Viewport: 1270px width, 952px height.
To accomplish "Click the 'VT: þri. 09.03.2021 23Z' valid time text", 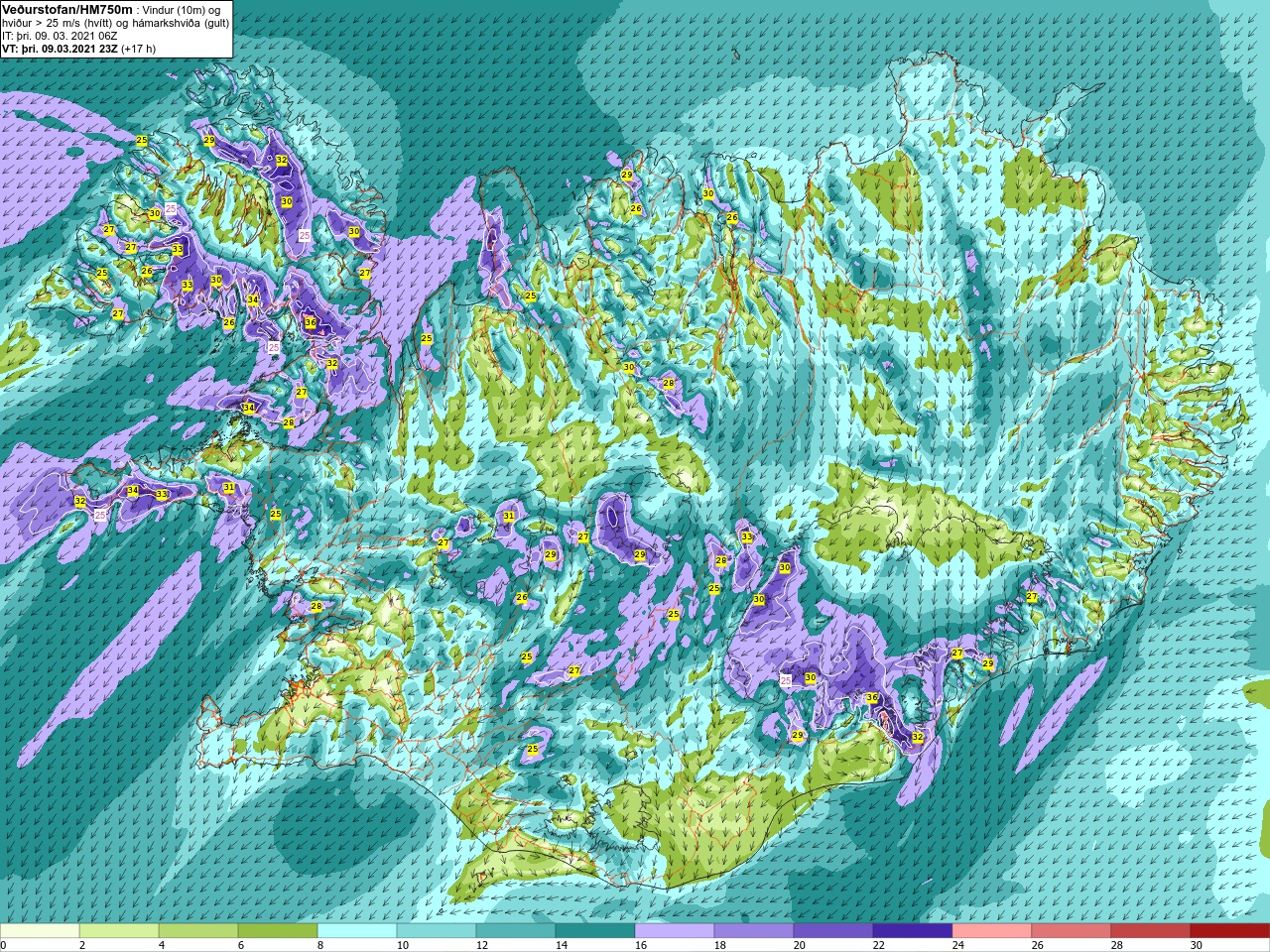I will 60,48.
